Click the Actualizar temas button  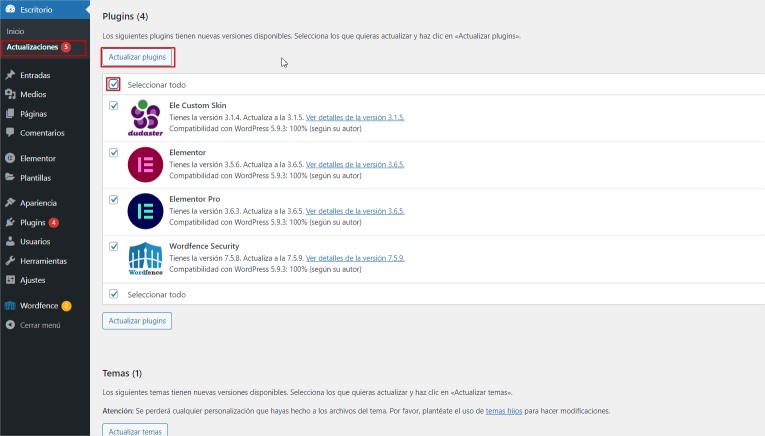coord(135,431)
